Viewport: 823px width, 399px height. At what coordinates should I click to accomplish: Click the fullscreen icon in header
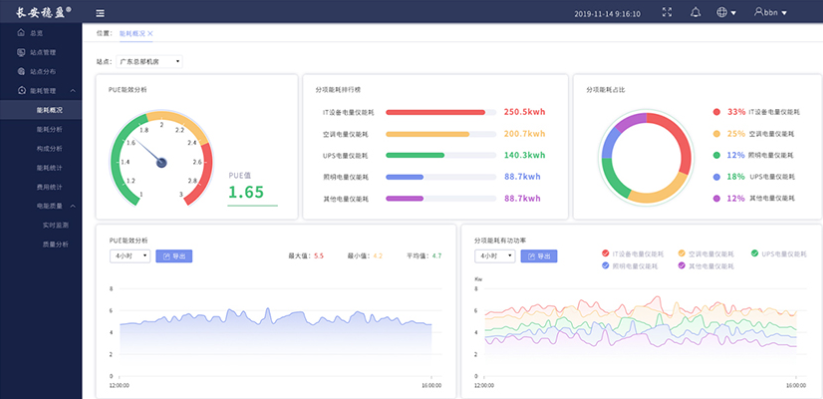(x=667, y=13)
